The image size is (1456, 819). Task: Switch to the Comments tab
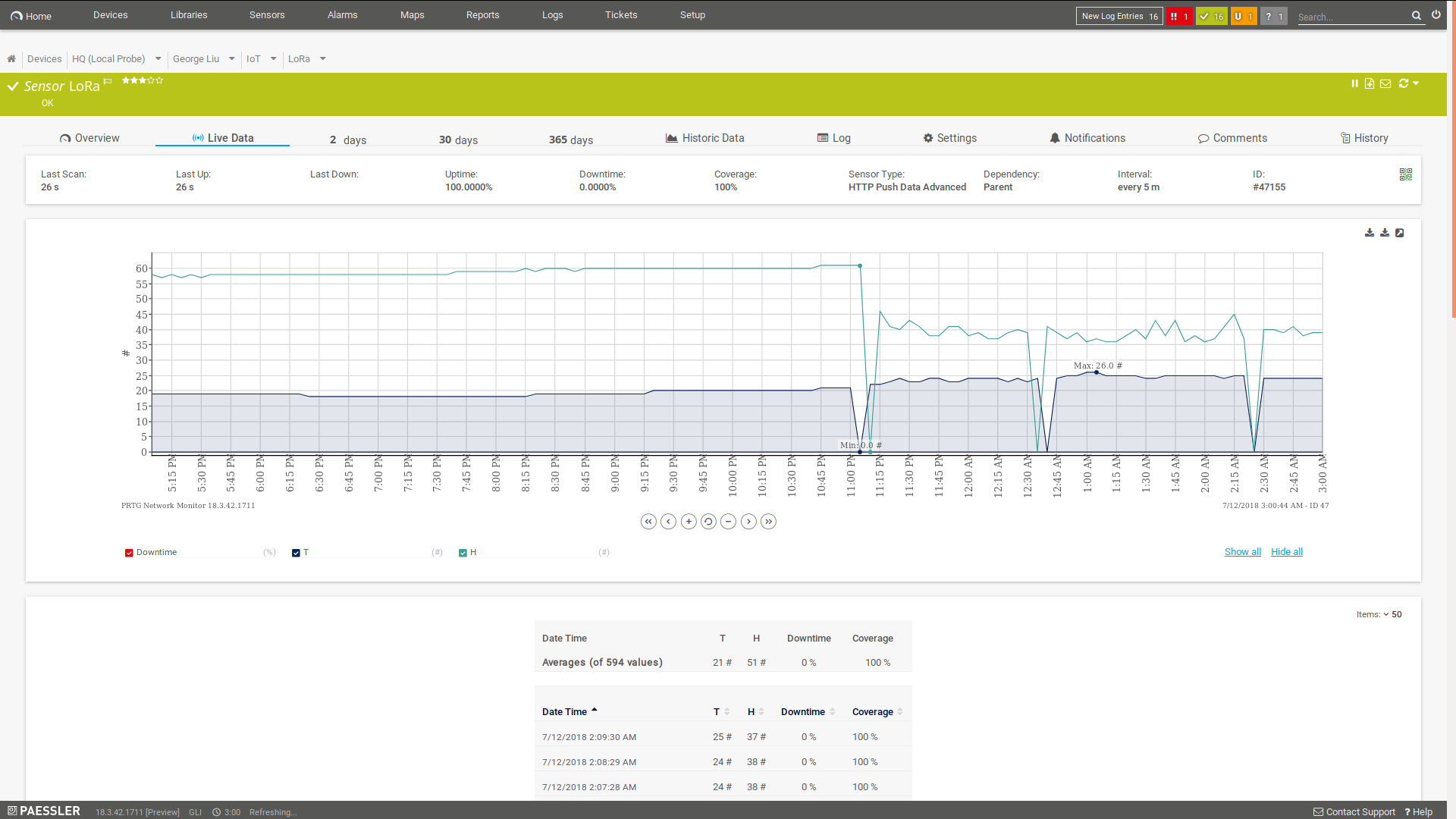1232,138
